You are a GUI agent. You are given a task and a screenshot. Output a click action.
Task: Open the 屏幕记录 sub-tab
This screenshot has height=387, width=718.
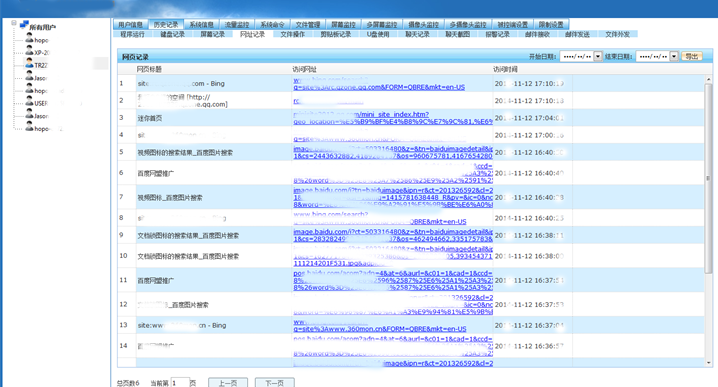click(x=212, y=34)
